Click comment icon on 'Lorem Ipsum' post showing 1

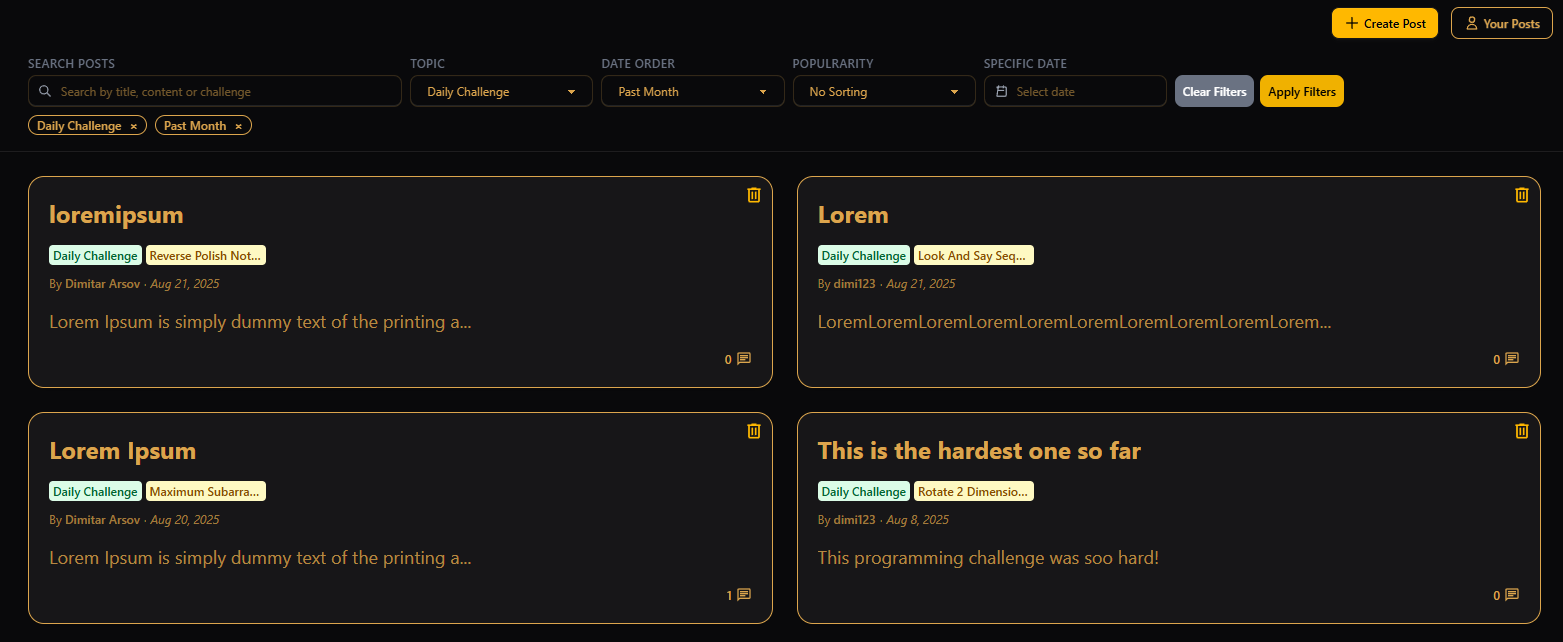744,595
